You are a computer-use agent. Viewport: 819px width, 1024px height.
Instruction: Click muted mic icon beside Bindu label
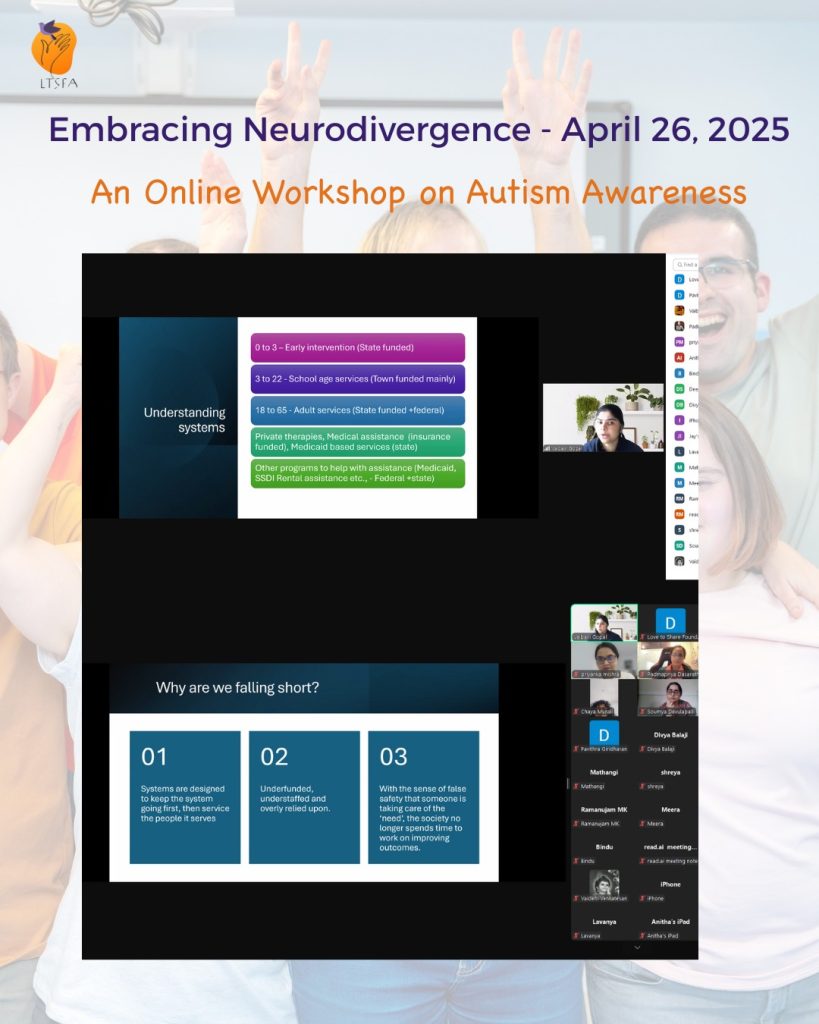(577, 861)
